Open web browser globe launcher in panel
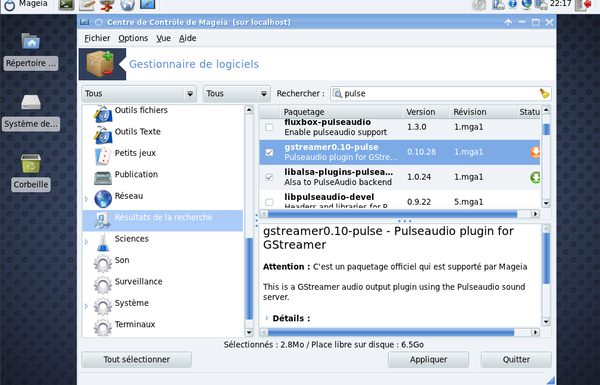This screenshot has width=600, height=385. pos(127,5)
